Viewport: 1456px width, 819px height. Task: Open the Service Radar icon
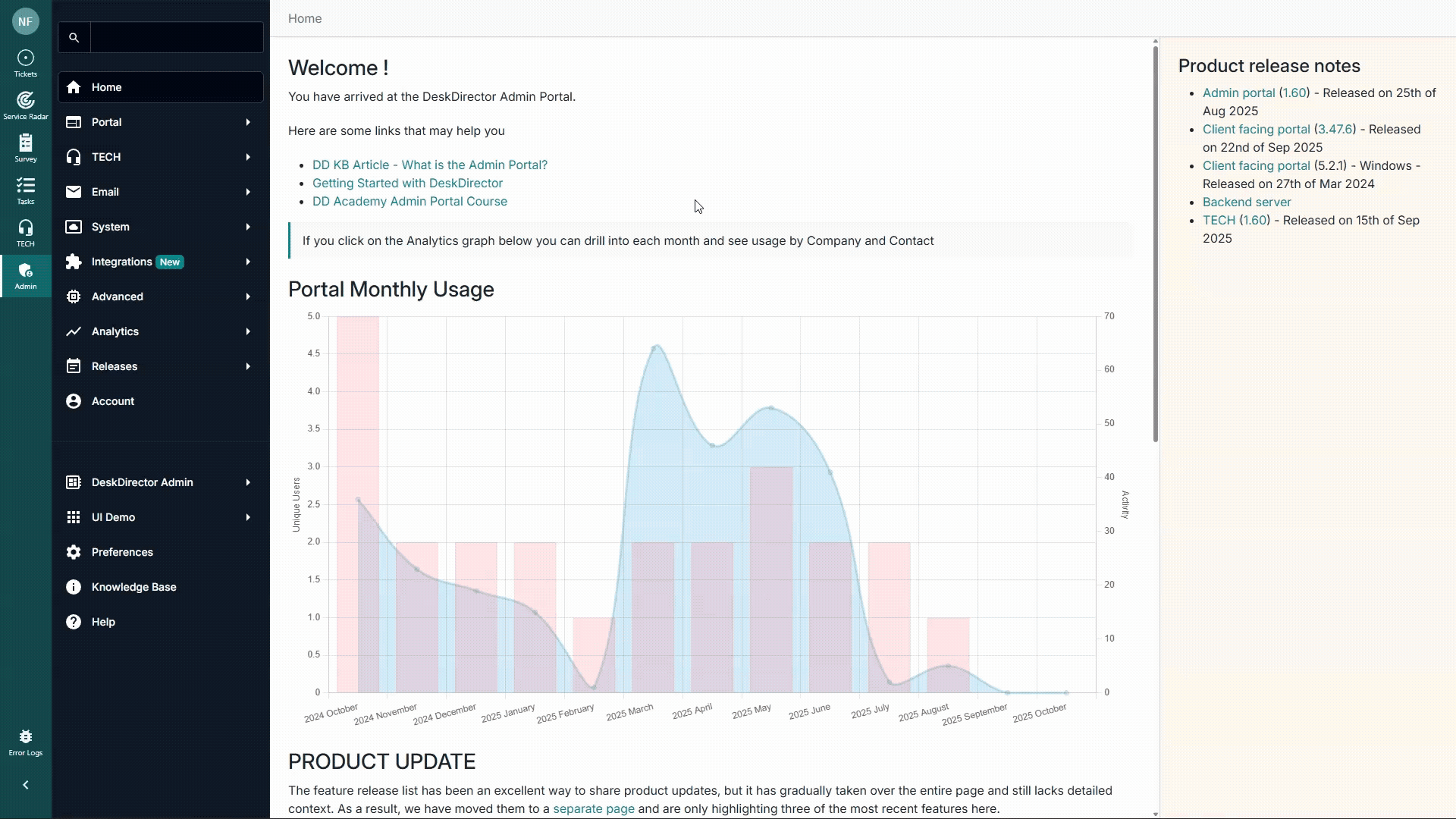[25, 105]
